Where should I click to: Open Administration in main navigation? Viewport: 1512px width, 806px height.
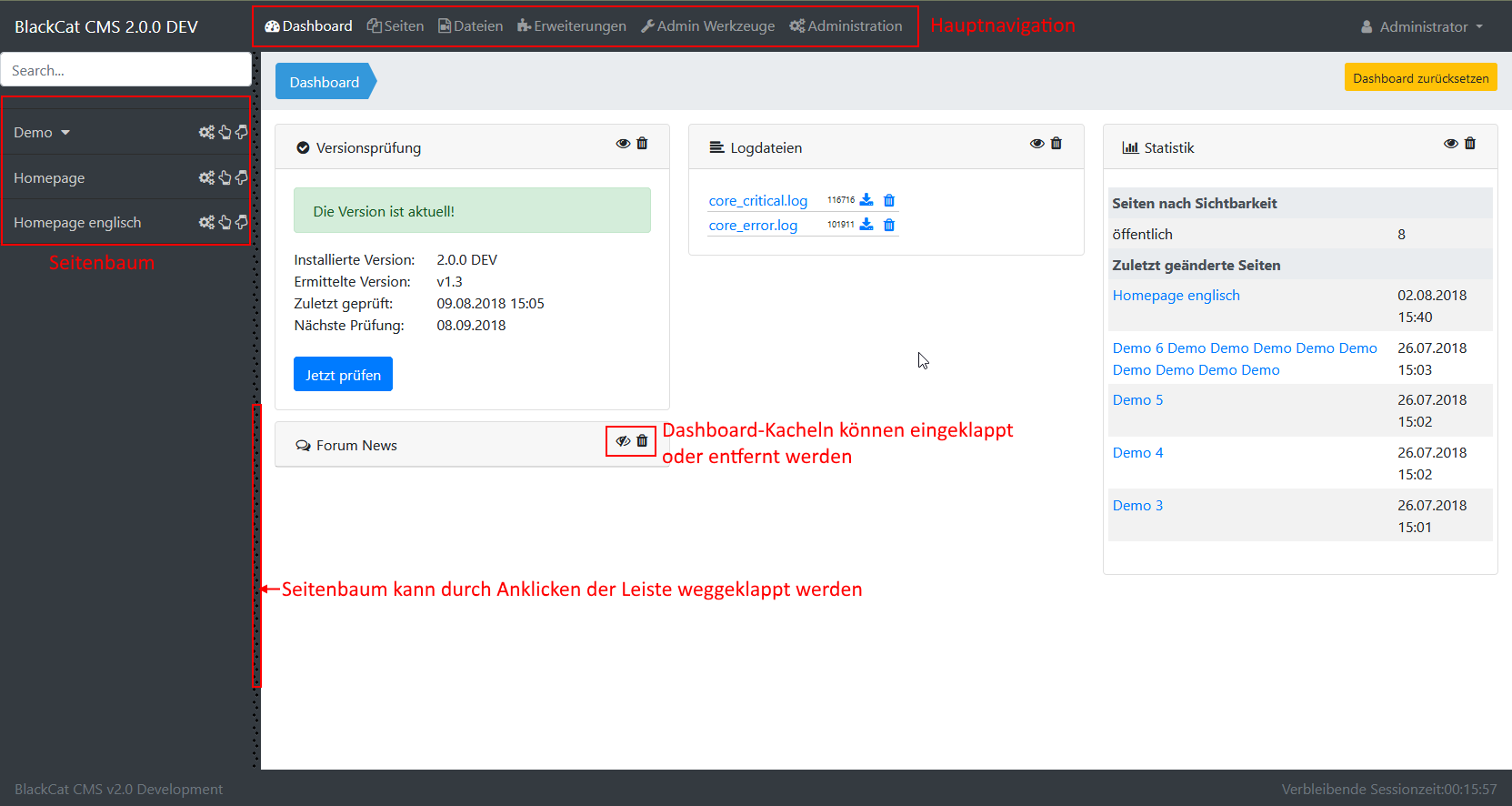point(846,26)
